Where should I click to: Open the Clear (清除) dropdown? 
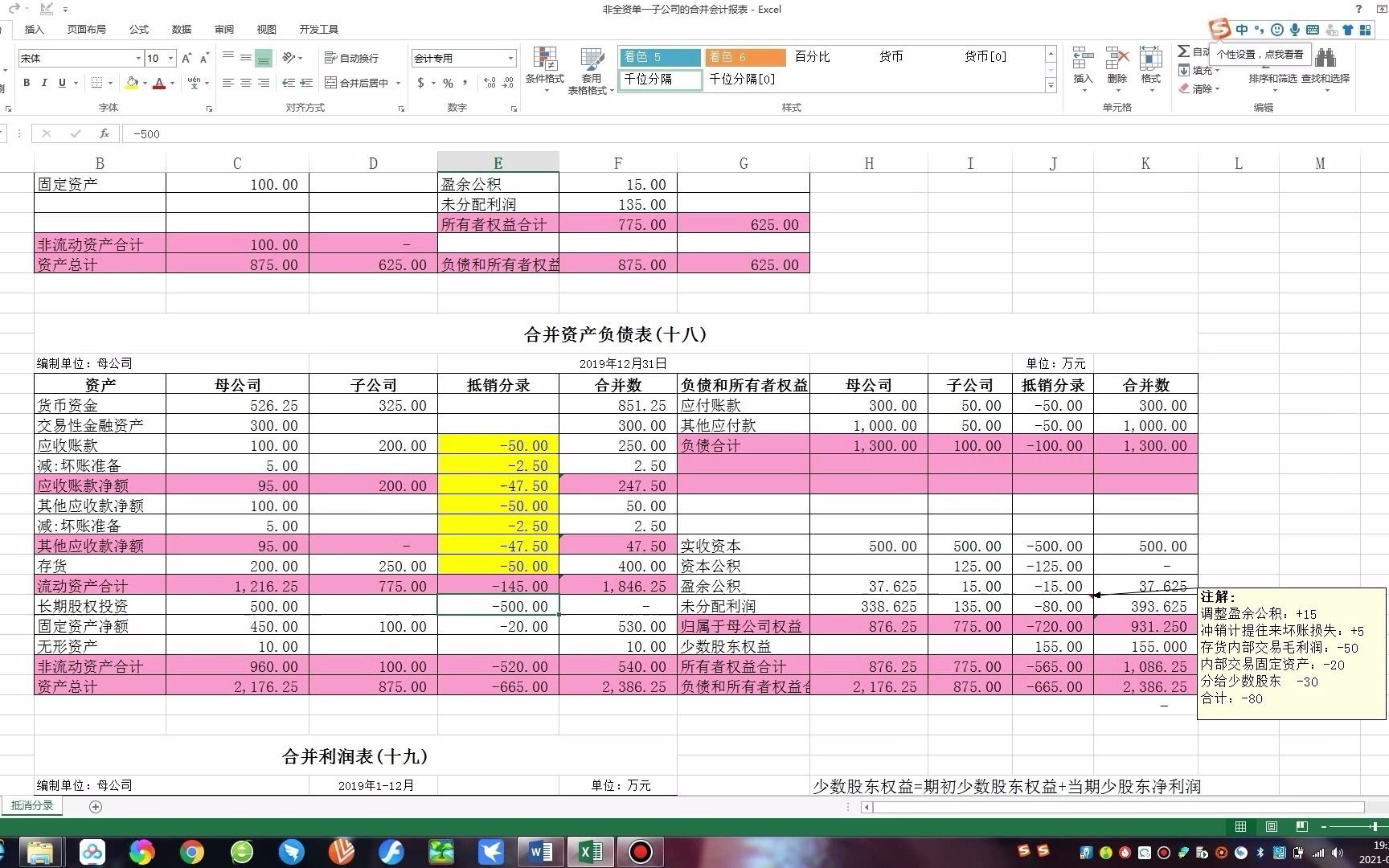pyautogui.click(x=1198, y=88)
